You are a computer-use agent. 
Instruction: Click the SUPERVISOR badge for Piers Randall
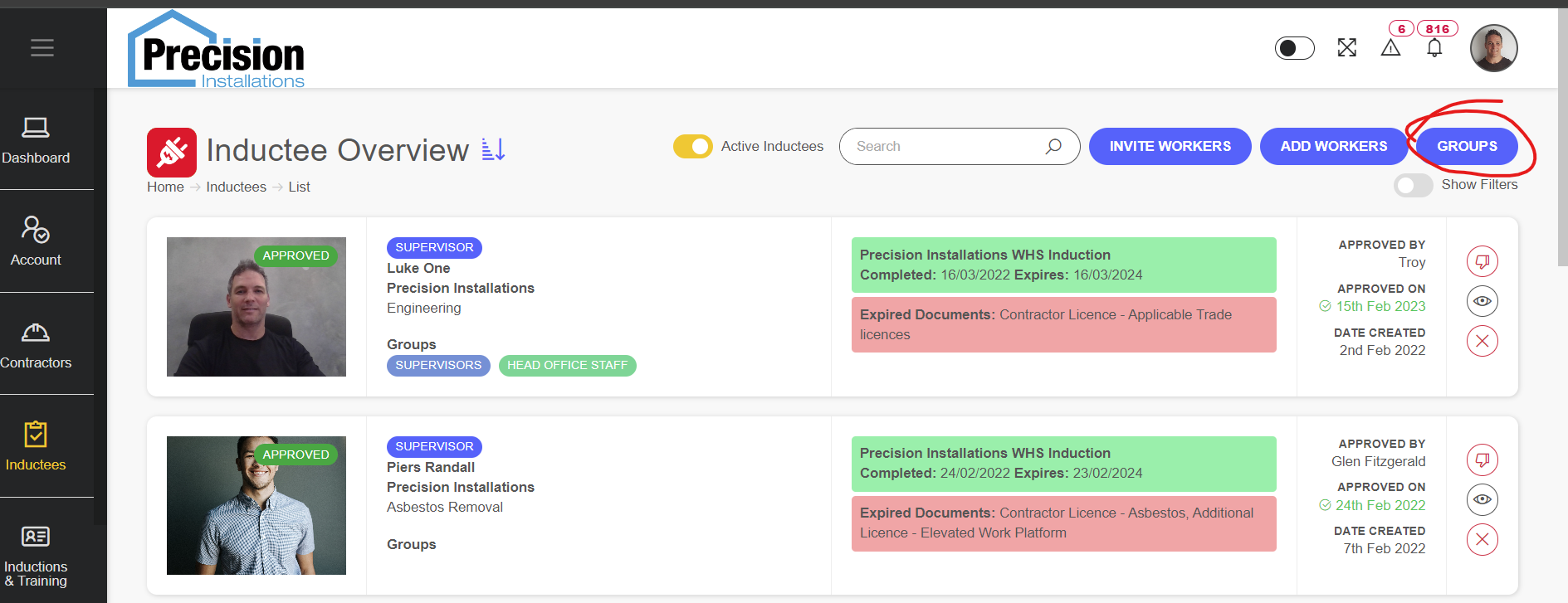pyautogui.click(x=434, y=446)
